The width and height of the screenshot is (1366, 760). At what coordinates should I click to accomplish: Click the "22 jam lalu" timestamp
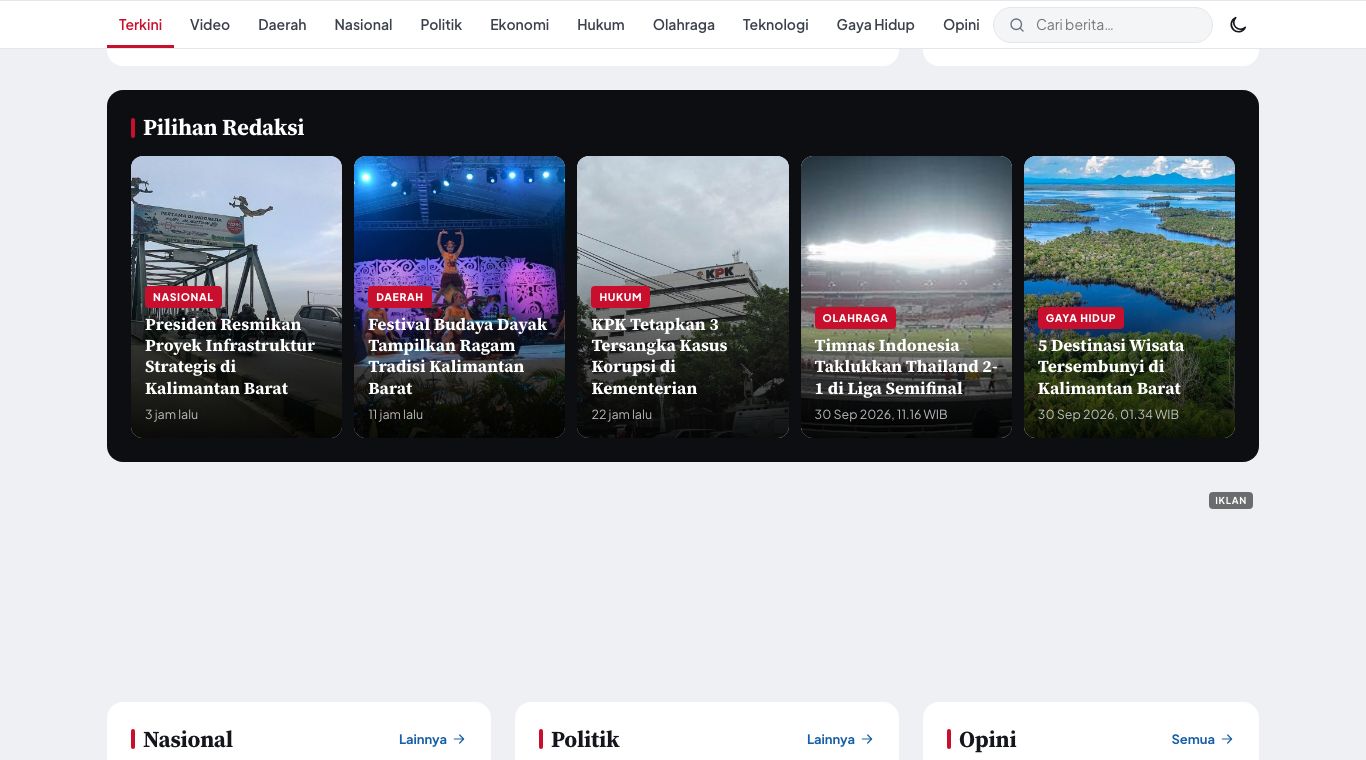[621, 414]
